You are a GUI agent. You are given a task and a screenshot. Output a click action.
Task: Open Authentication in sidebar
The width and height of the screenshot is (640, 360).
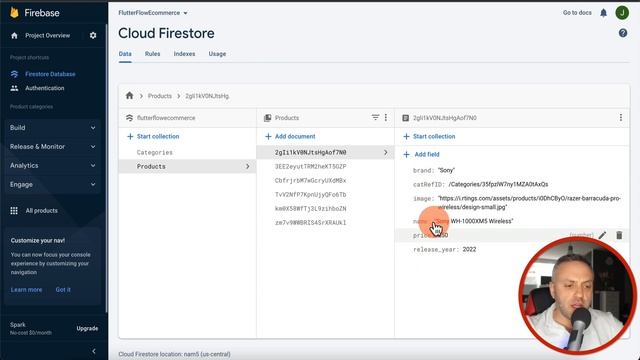44,88
